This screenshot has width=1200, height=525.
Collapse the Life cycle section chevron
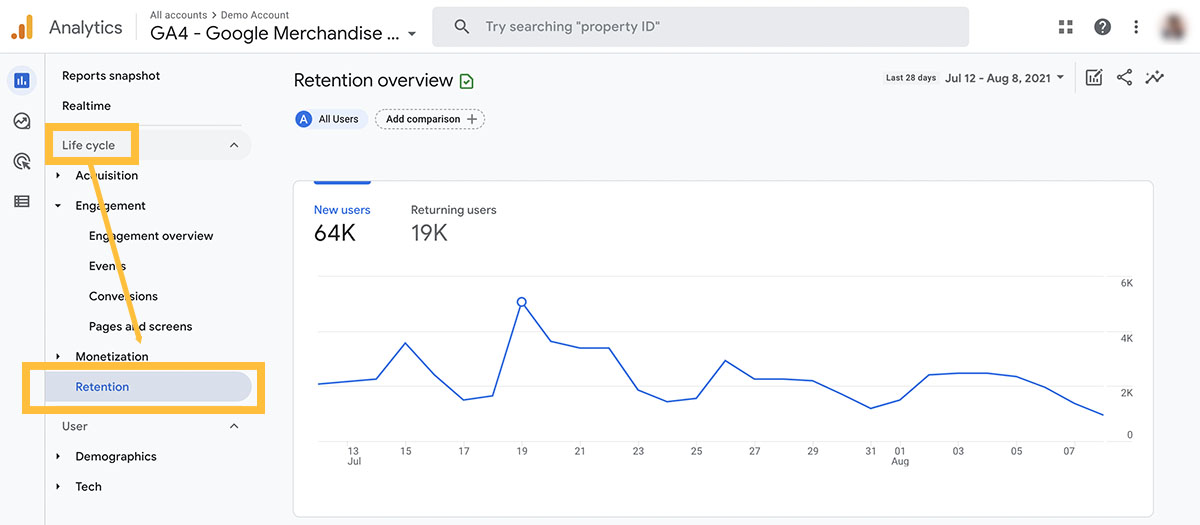pos(234,145)
